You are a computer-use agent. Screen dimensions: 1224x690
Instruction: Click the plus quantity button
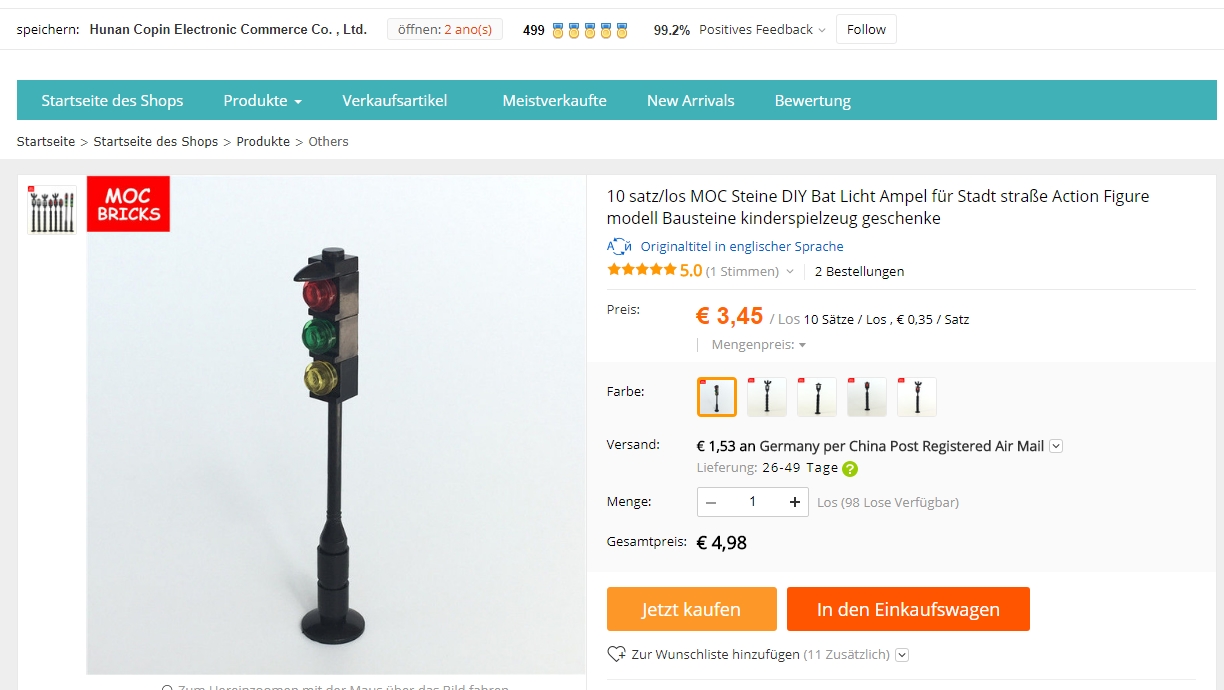(795, 502)
